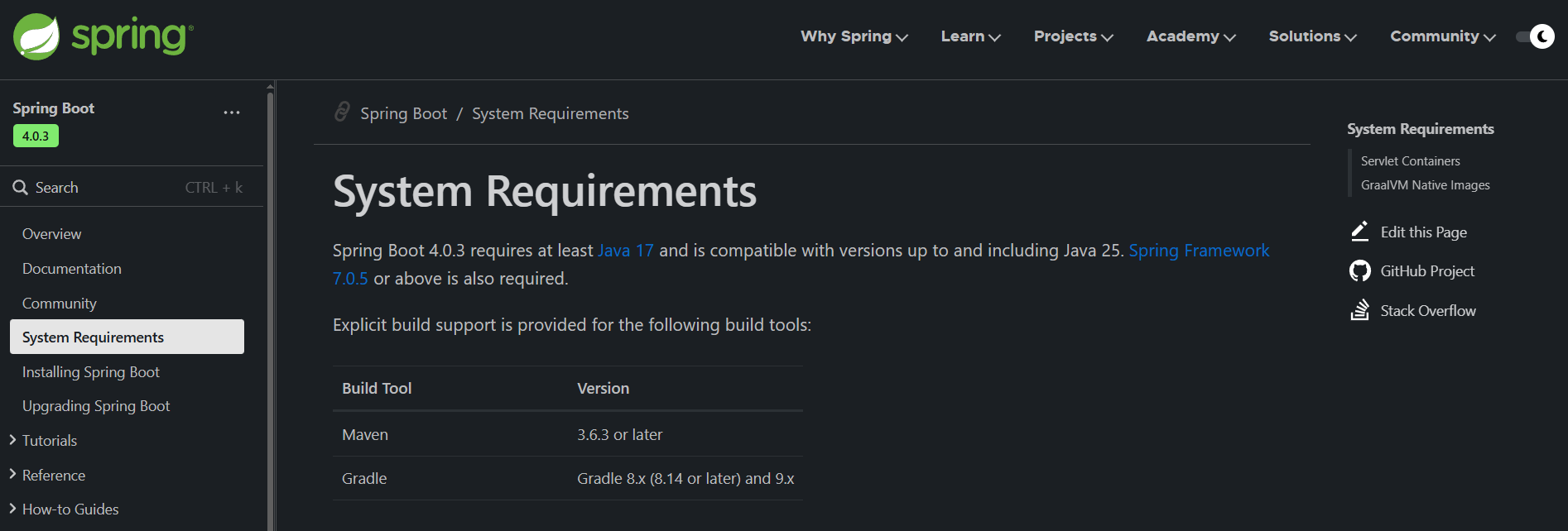This screenshot has width=1568, height=531.
Task: Jump to Servlet Containers section
Action: (x=1411, y=161)
